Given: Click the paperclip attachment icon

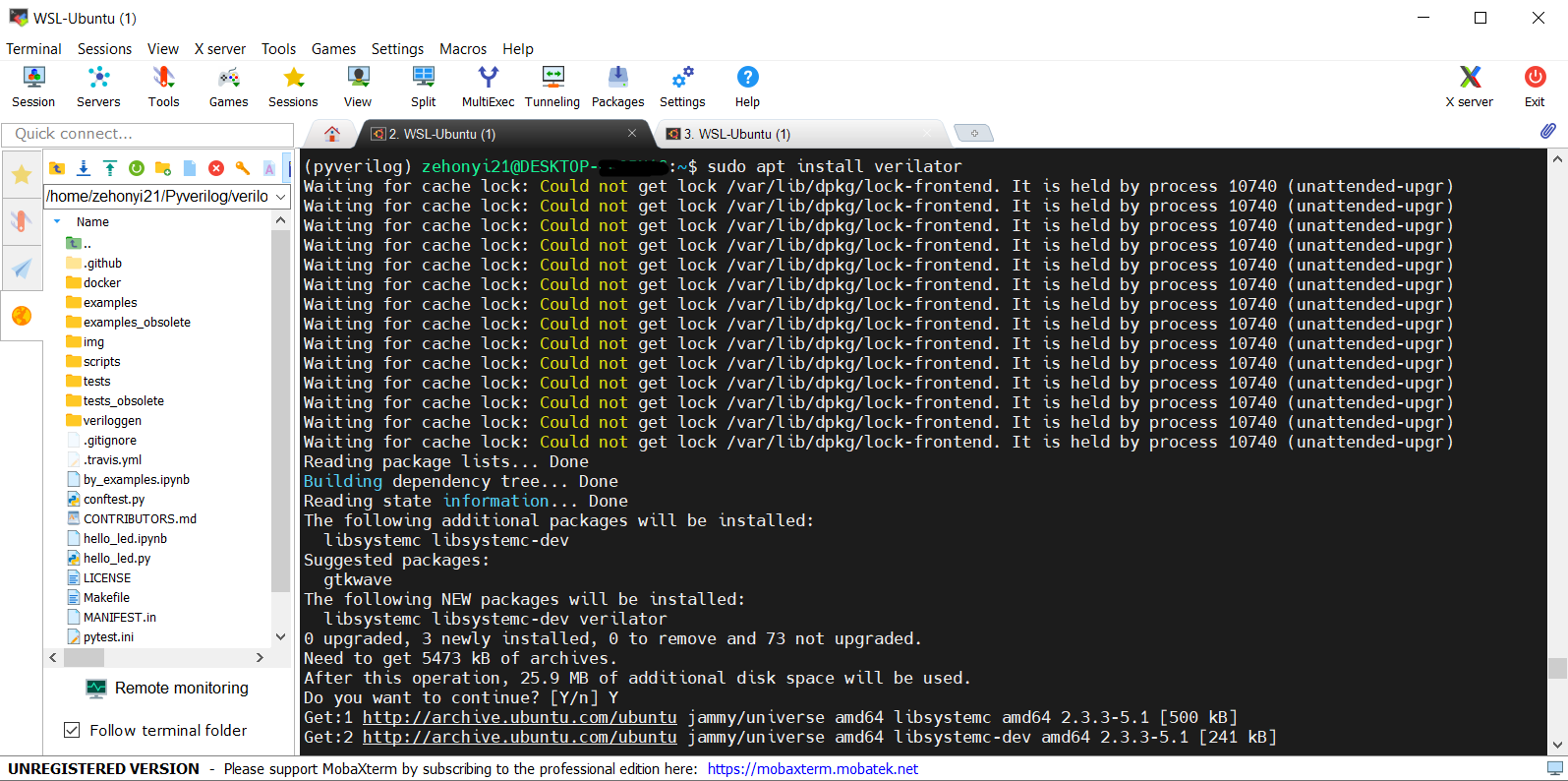Looking at the screenshot, I should pyautogui.click(x=1548, y=131).
